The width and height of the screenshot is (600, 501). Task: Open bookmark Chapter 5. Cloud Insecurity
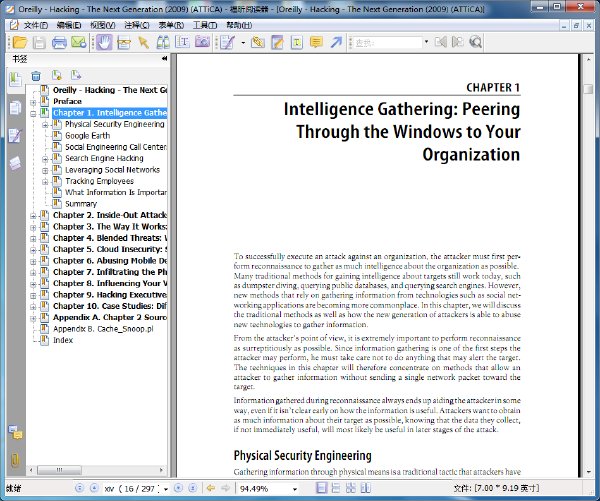[110, 249]
